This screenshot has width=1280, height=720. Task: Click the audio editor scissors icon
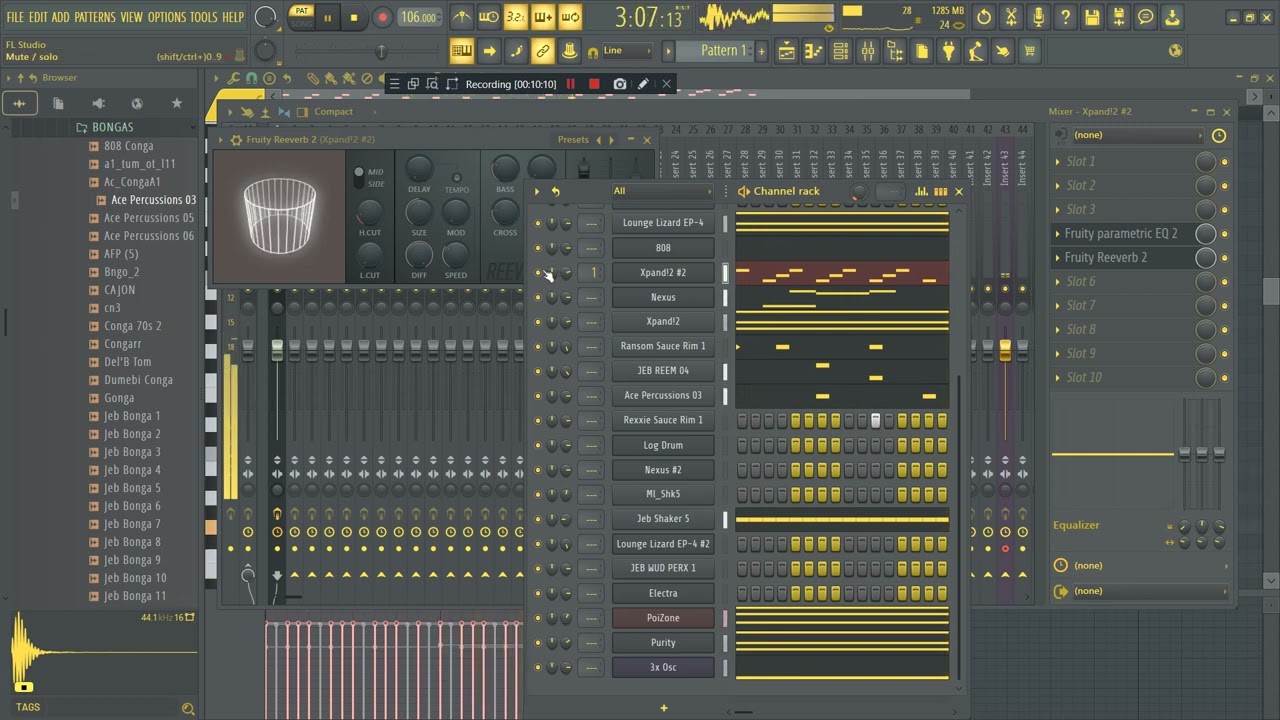tap(1011, 17)
